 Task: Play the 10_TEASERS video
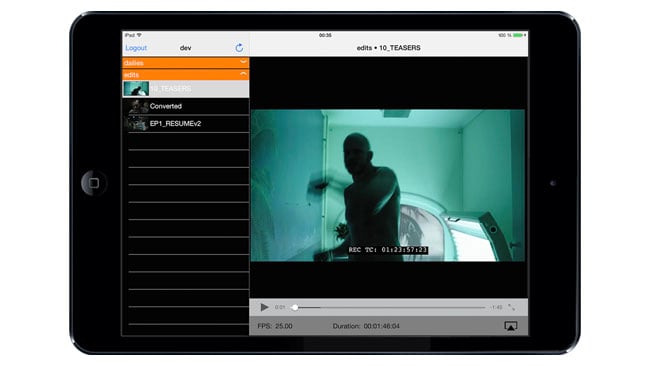[264, 307]
